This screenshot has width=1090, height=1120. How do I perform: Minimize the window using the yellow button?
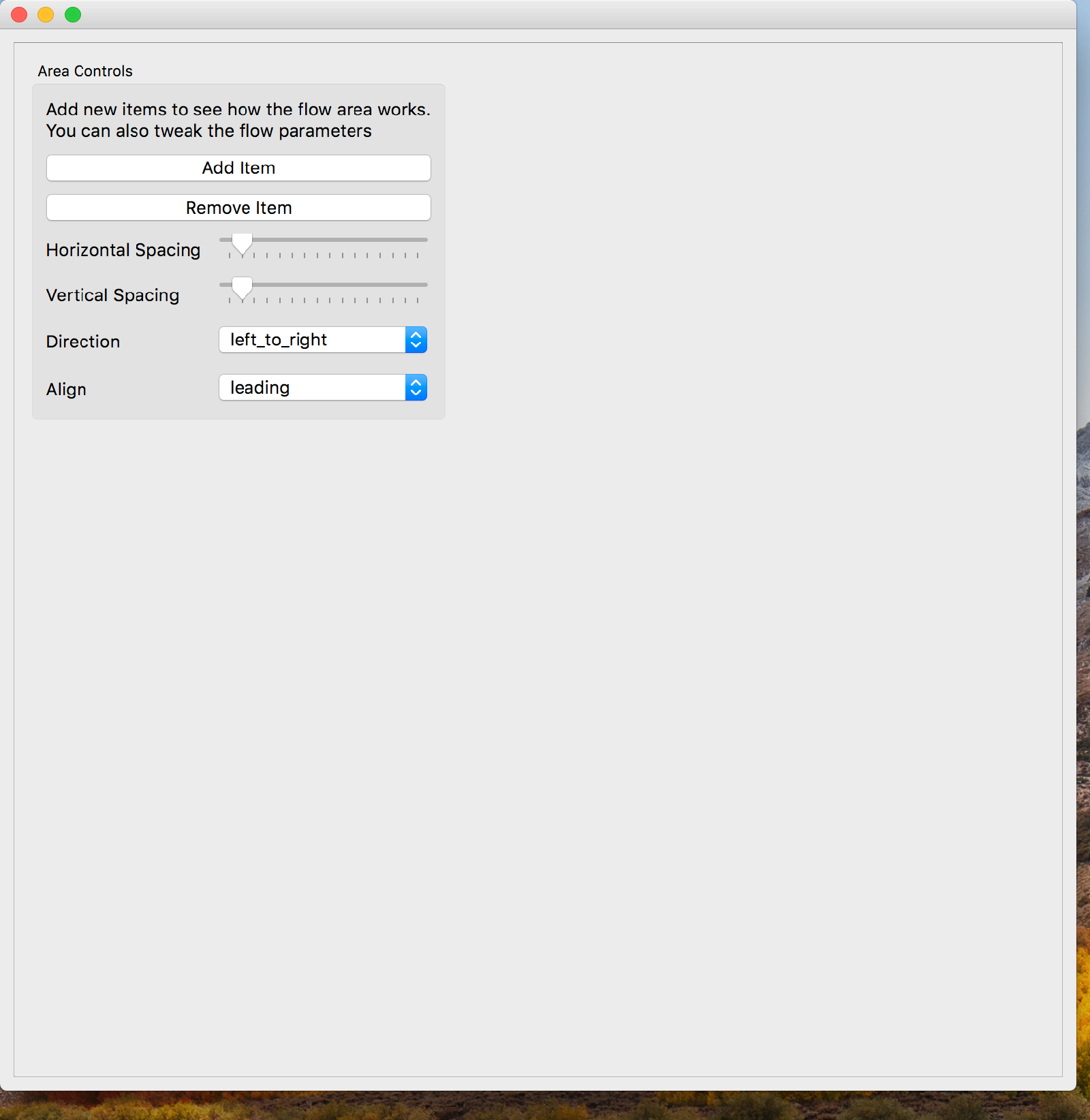(x=46, y=14)
